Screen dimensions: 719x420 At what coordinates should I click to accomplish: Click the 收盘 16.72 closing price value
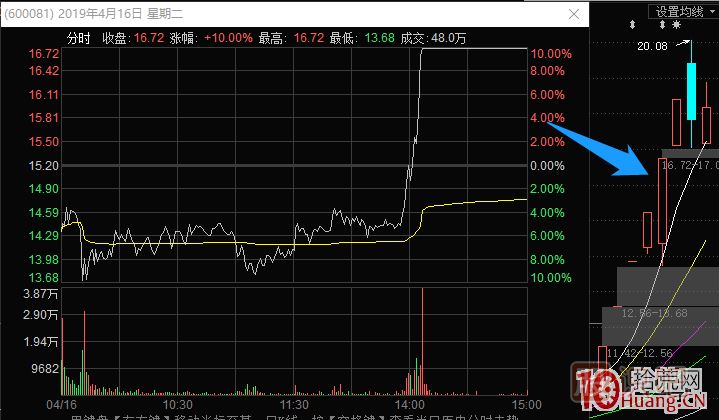[x=148, y=37]
